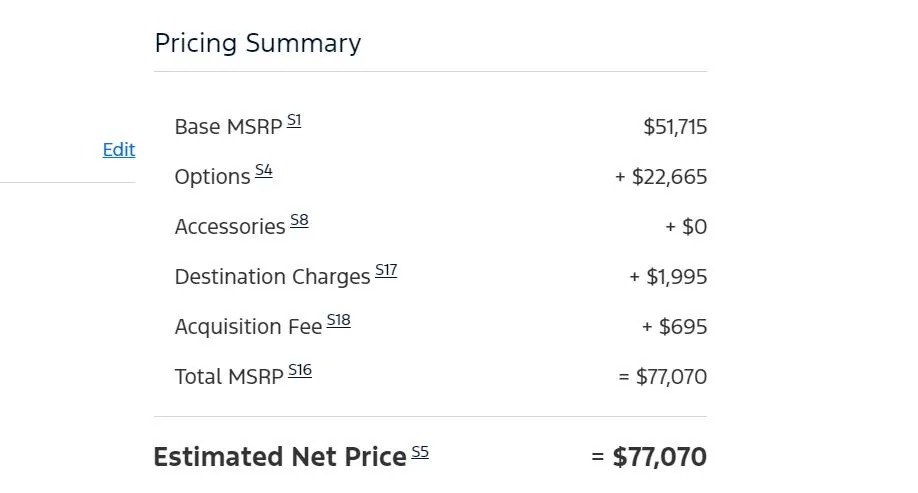Click the Estimated Net Price label
Image resolution: width=918 pixels, height=493 pixels.
(279, 457)
